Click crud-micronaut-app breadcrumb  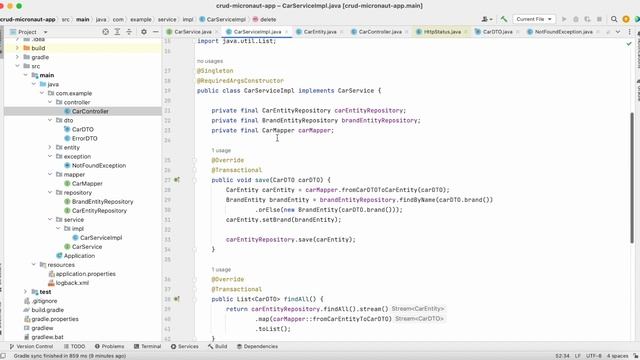click(27, 19)
